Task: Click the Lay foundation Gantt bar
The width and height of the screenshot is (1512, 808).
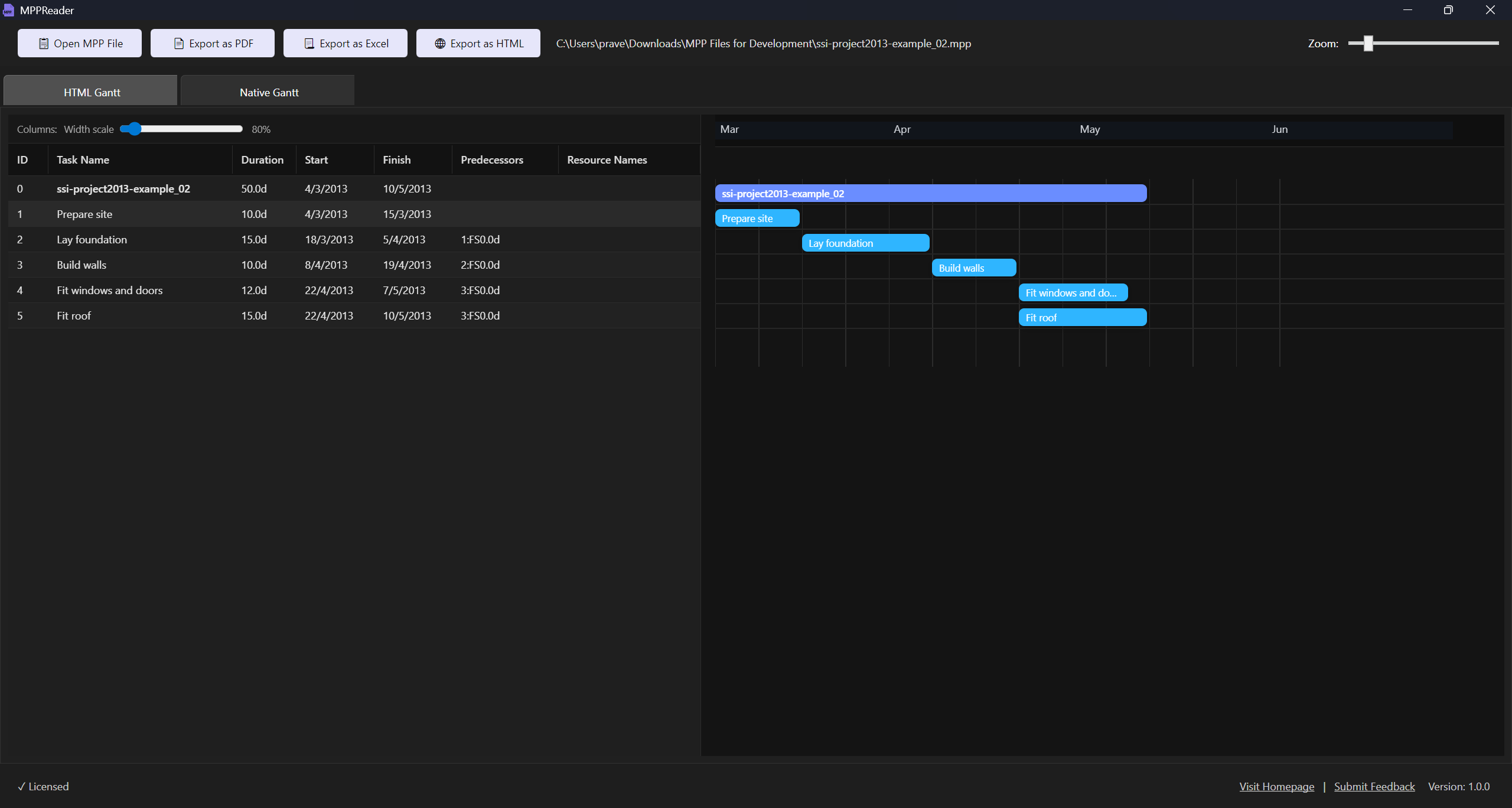Action: (866, 243)
